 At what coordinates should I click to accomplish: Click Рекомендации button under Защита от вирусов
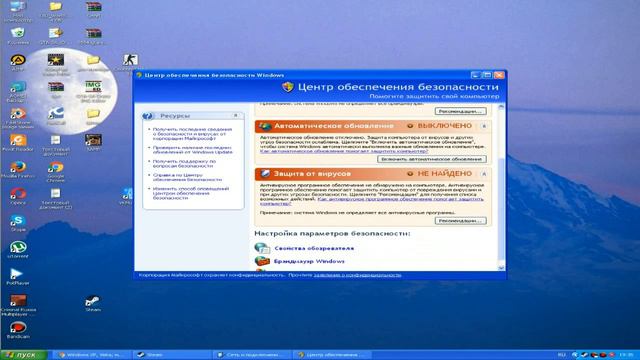[460, 220]
